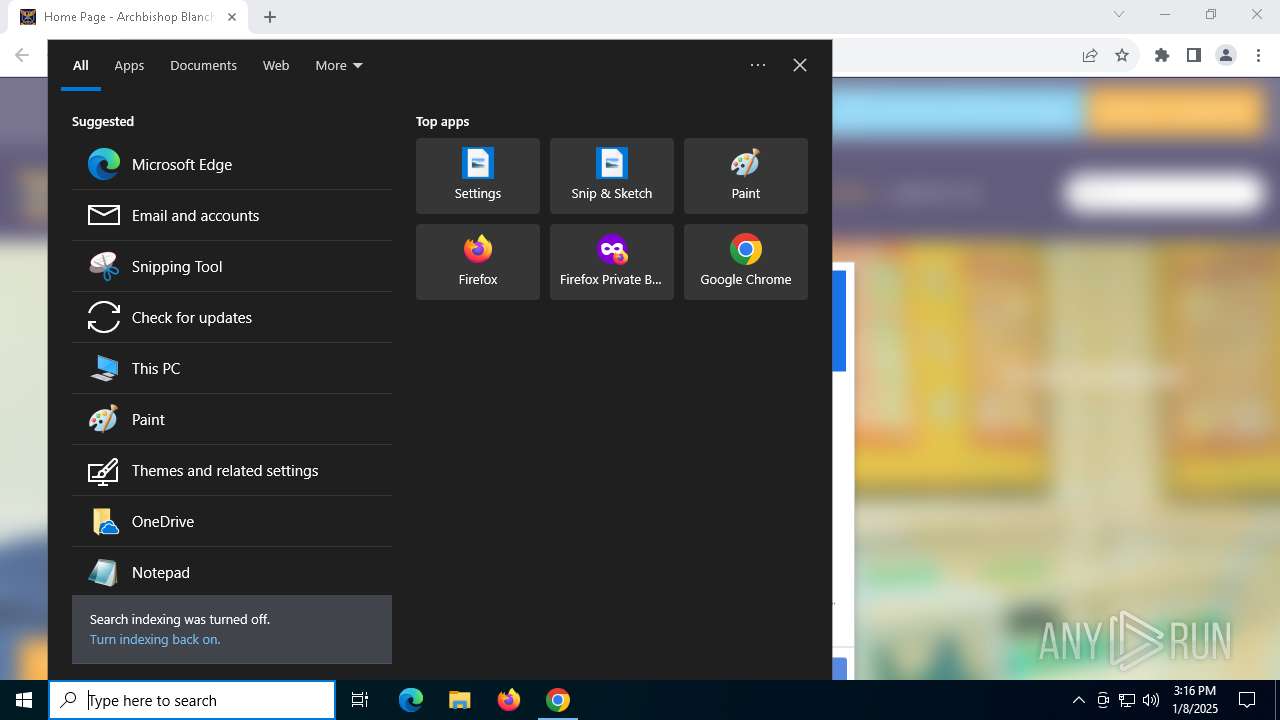Open Settings tile in Top apps

(478, 176)
